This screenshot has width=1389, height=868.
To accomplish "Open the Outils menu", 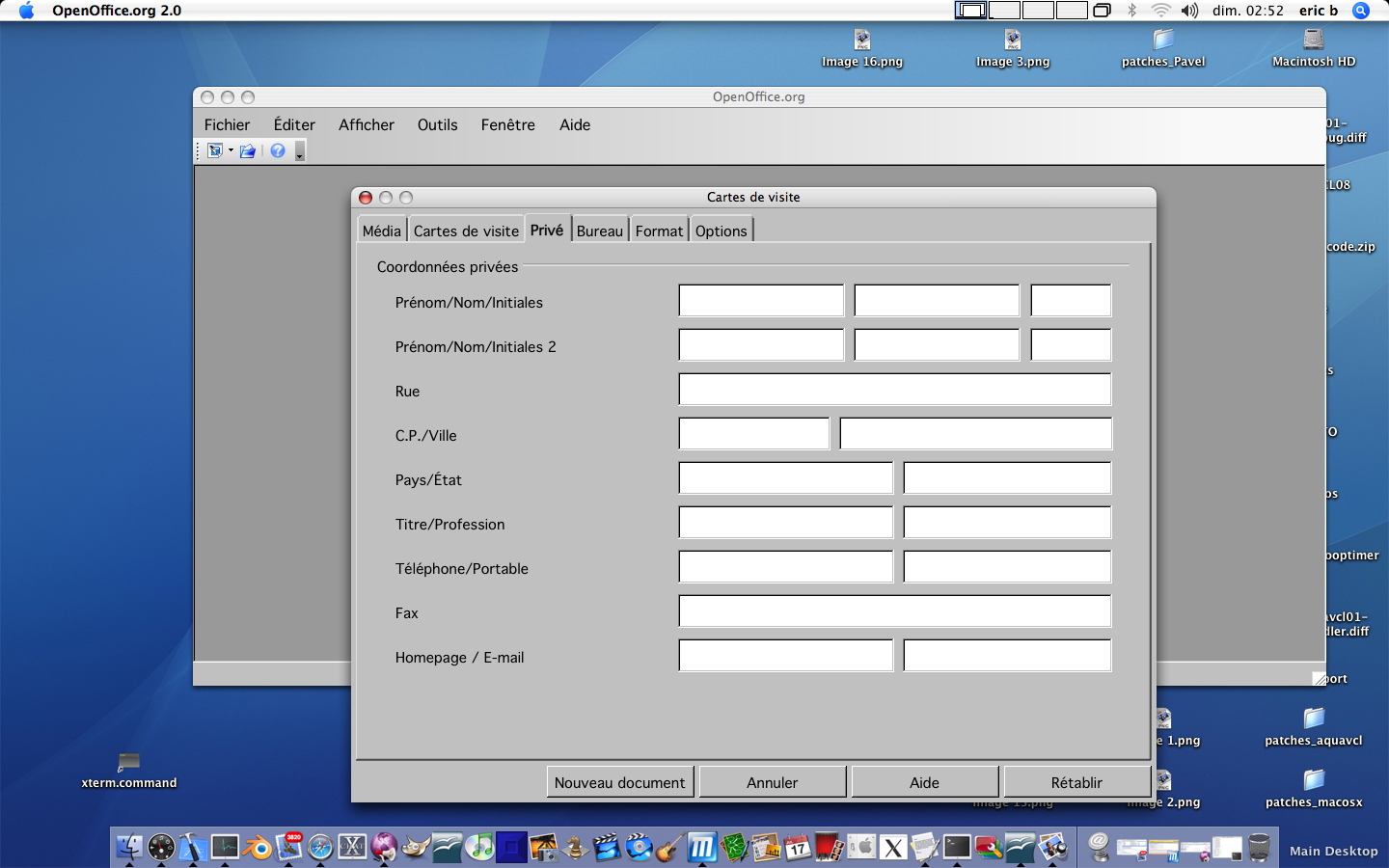I will (x=438, y=124).
